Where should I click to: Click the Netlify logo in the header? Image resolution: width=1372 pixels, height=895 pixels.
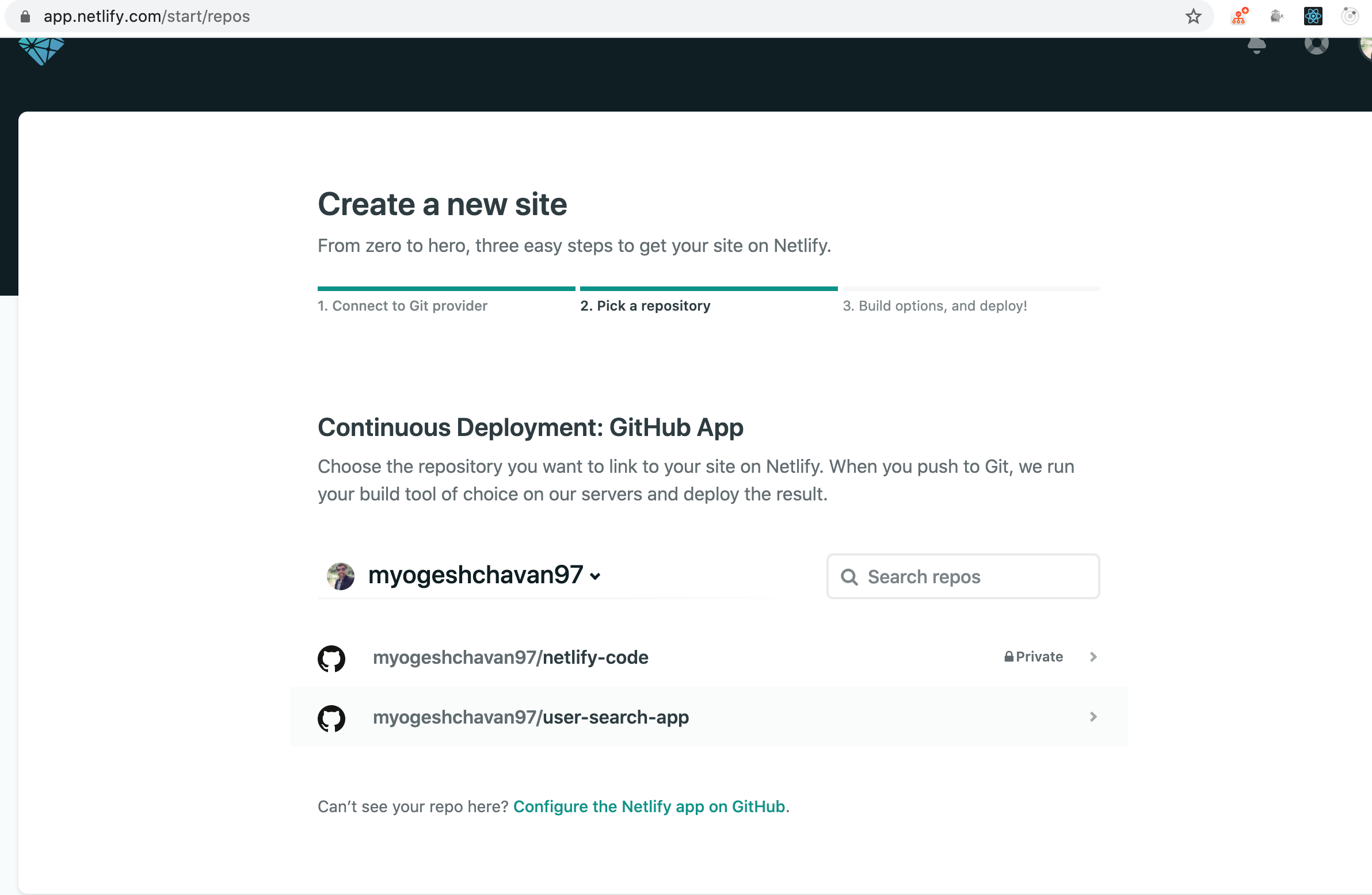[41, 52]
